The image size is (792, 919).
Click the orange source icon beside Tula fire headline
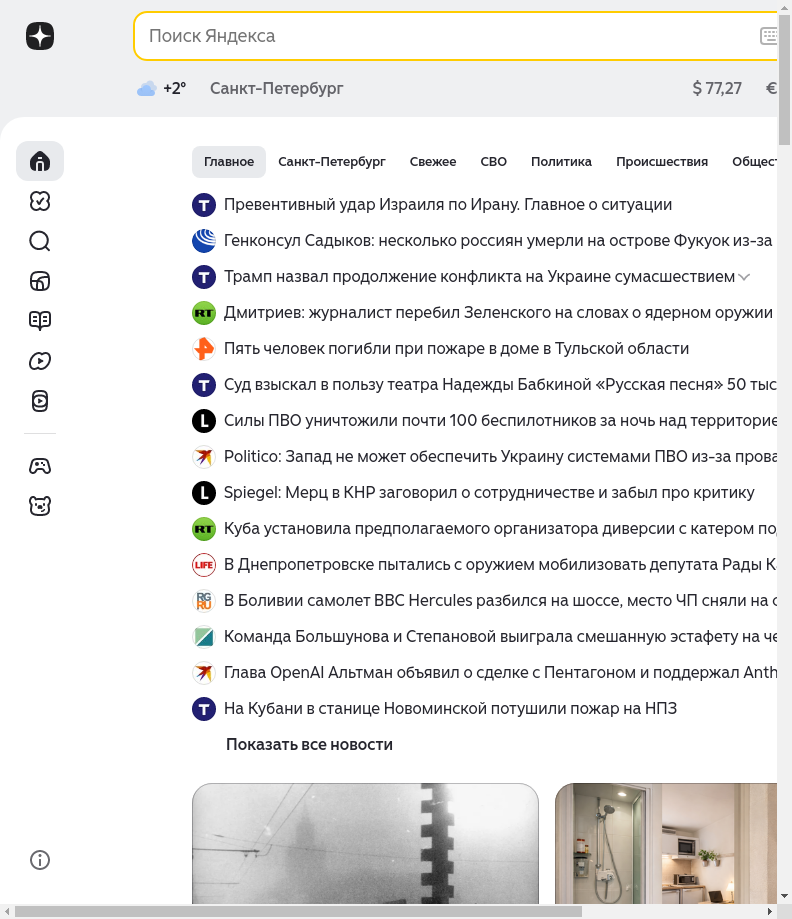204,349
